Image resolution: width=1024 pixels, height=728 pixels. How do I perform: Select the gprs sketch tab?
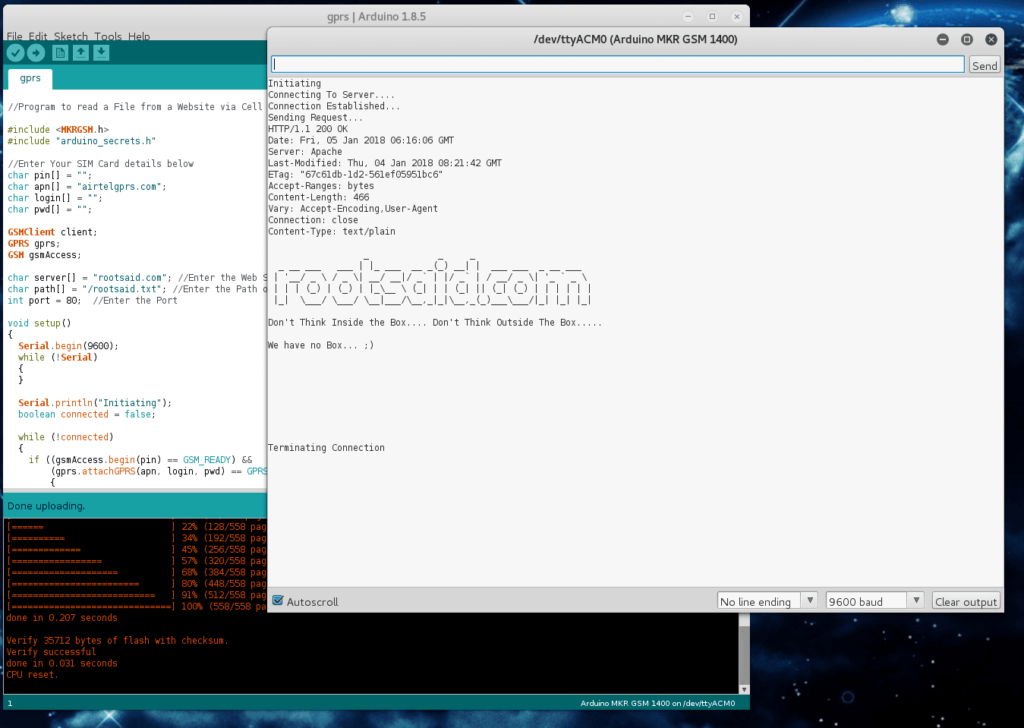pos(29,78)
